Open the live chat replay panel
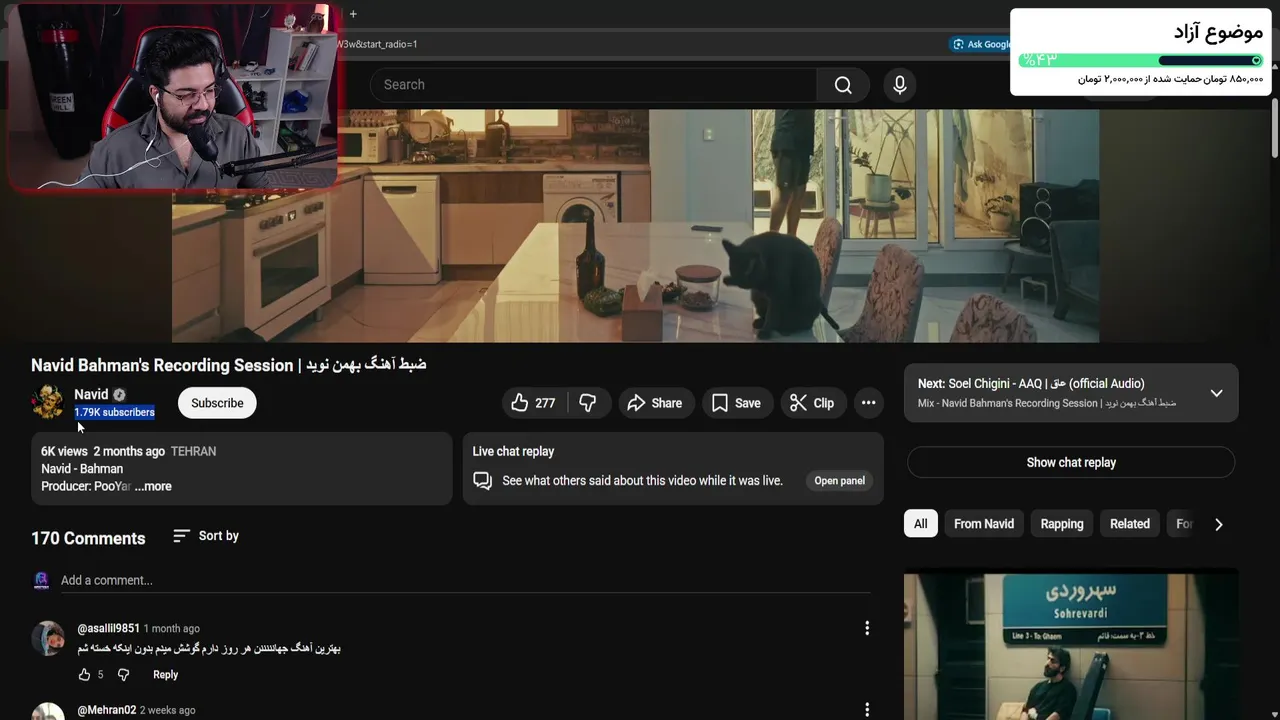Screen dimensions: 1280x720 pos(839,481)
